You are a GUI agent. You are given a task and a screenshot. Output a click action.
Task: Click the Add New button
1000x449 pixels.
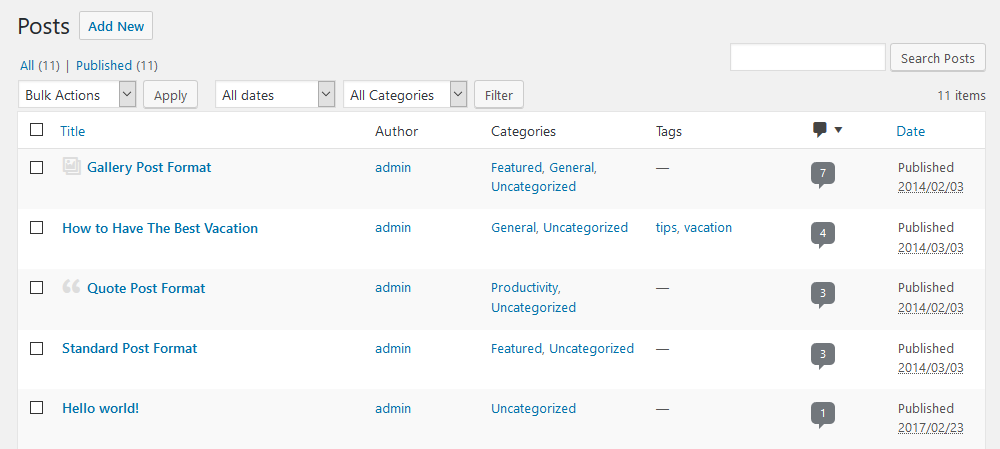click(116, 26)
